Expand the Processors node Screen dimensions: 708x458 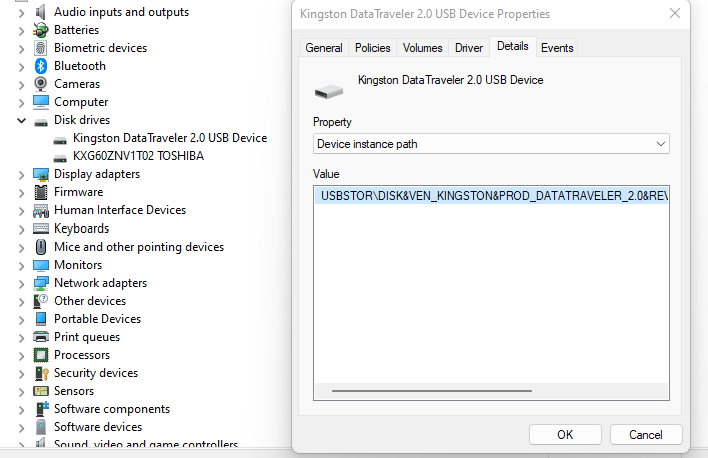[x=21, y=356]
